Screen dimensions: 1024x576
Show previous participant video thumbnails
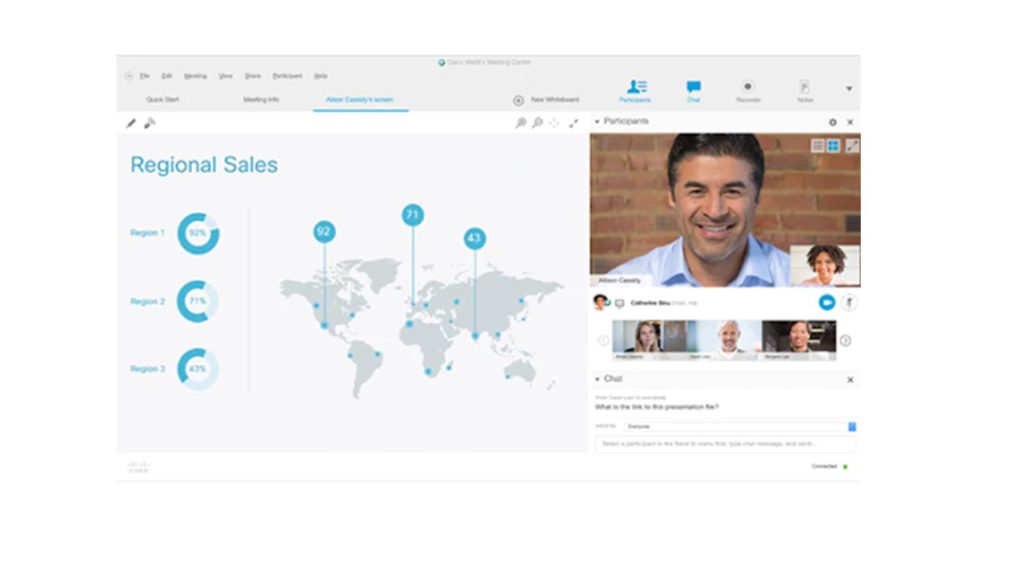[x=603, y=340]
